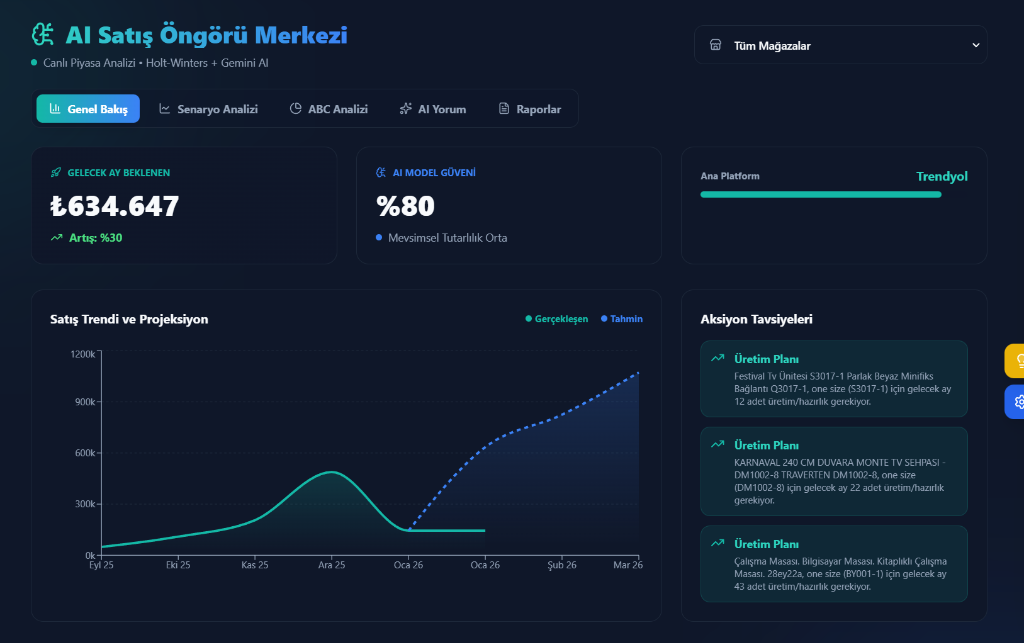Click the rocket icon beside Gelecek Ay Beklenen
The width and height of the screenshot is (1024, 643).
pos(56,173)
